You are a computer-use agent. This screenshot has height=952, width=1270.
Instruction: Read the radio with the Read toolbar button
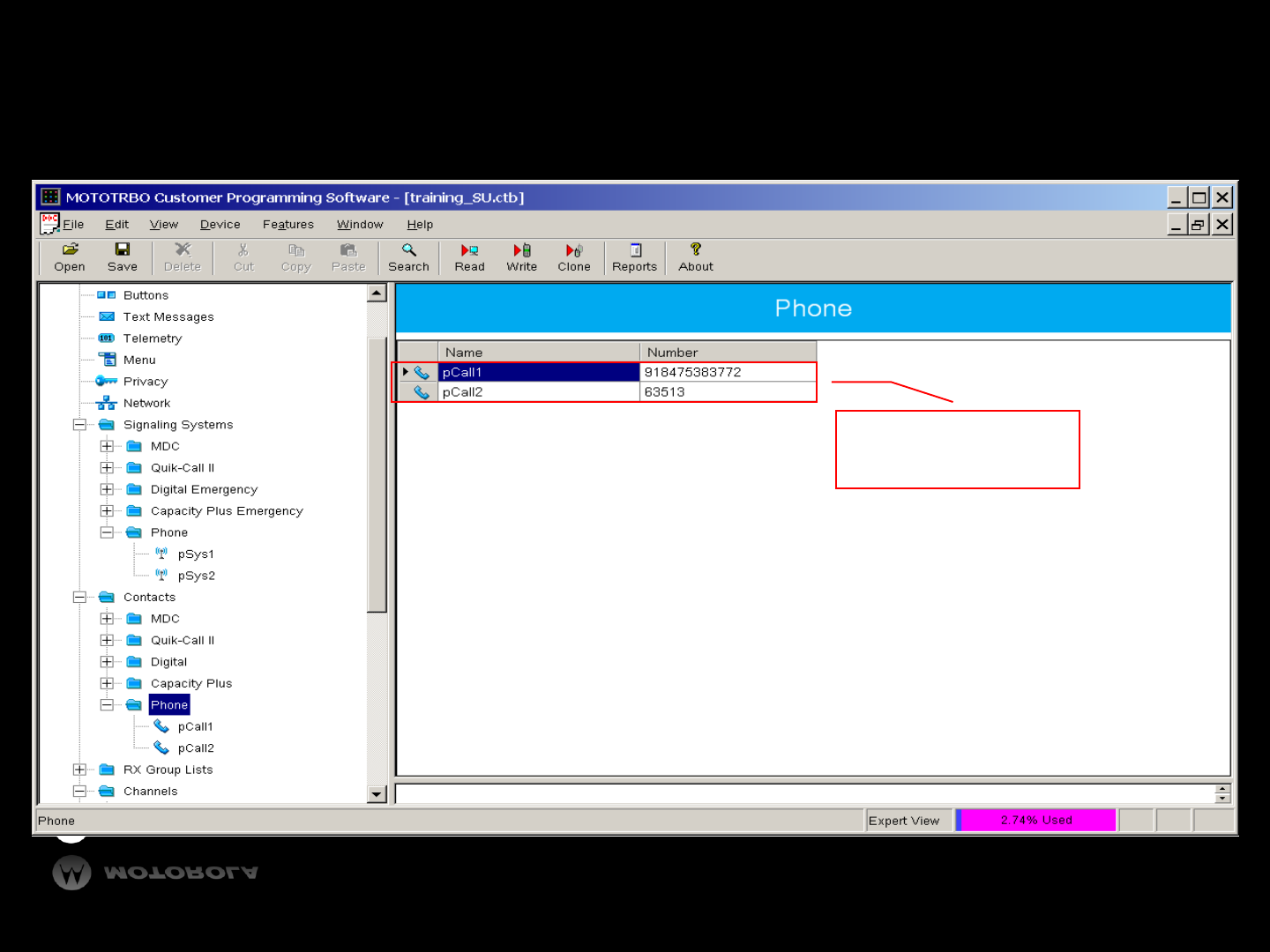(469, 257)
